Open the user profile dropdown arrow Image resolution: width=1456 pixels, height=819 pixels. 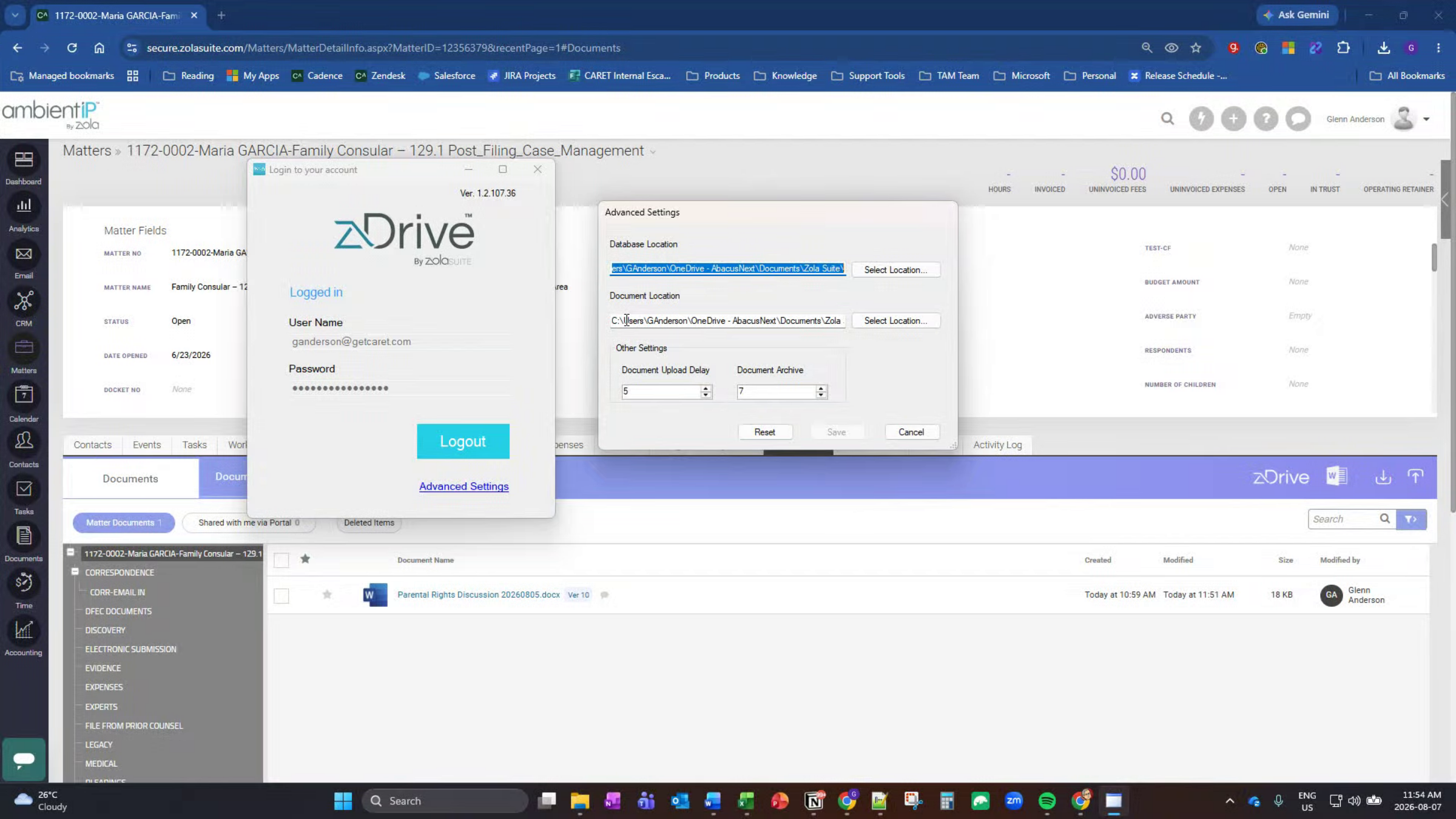point(1426,120)
